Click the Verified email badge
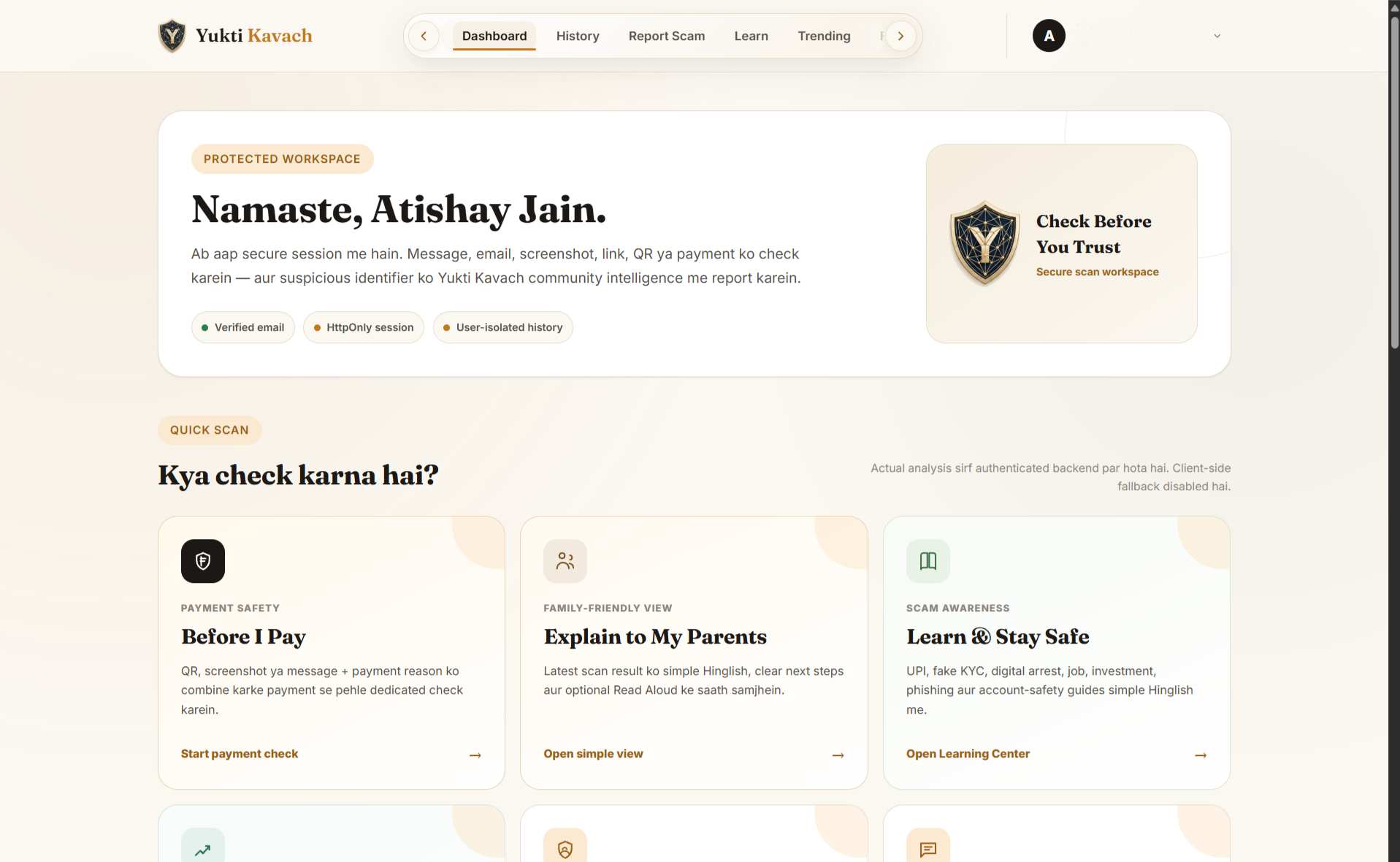The width and height of the screenshot is (1400, 862). click(243, 327)
